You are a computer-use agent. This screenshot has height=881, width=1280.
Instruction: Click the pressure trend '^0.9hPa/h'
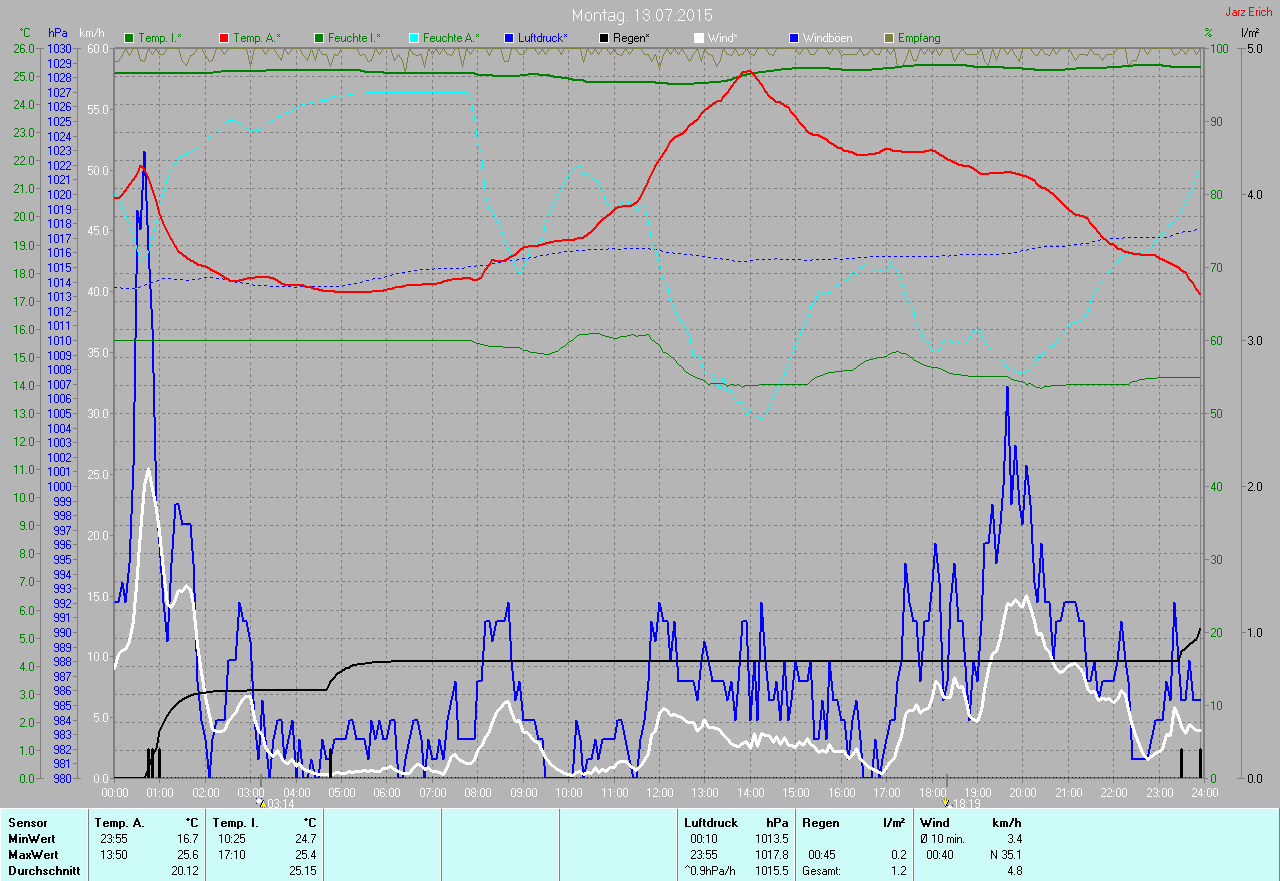[710, 871]
